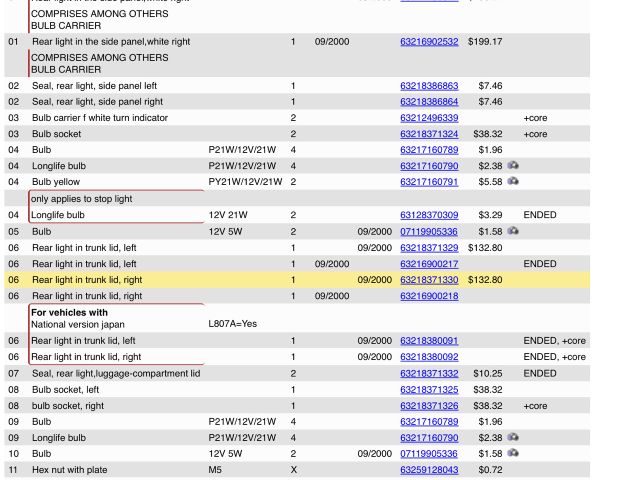
Task: Open hex nut part 63259128043
Action: coord(429,470)
